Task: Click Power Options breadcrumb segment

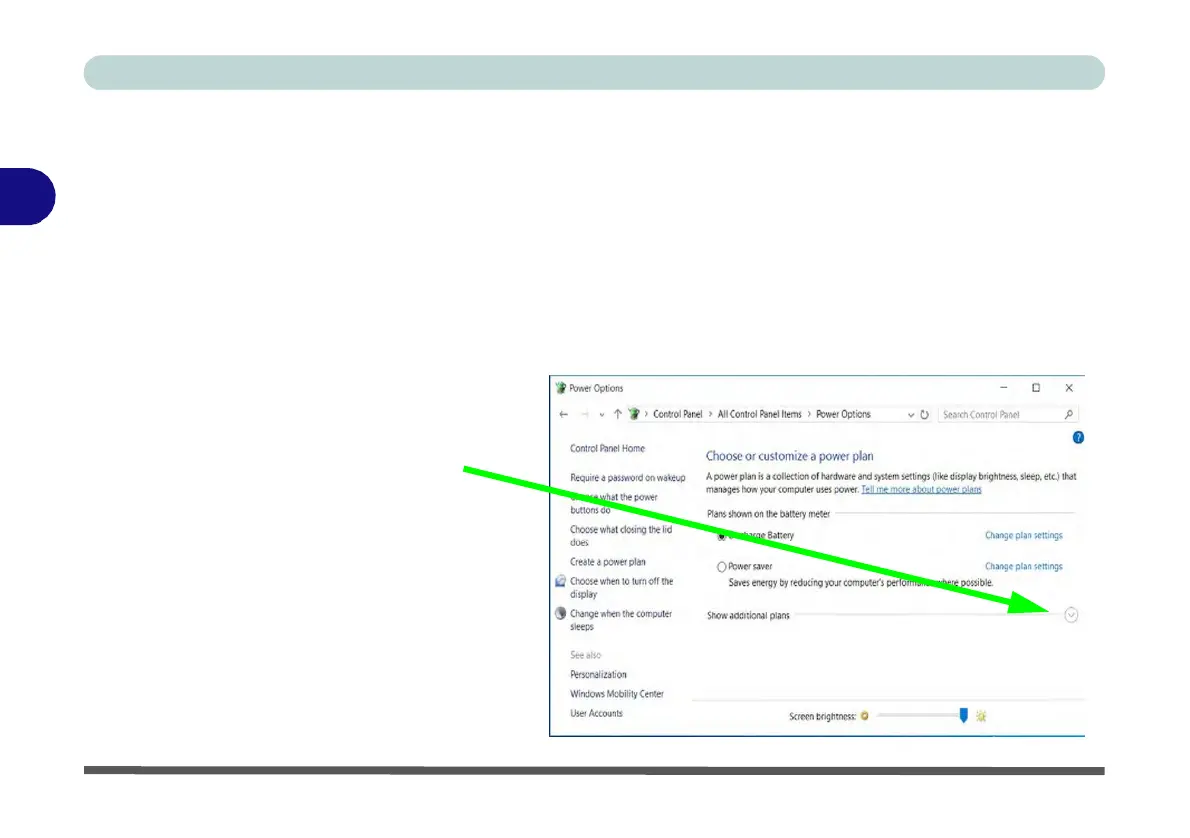Action: [843, 414]
